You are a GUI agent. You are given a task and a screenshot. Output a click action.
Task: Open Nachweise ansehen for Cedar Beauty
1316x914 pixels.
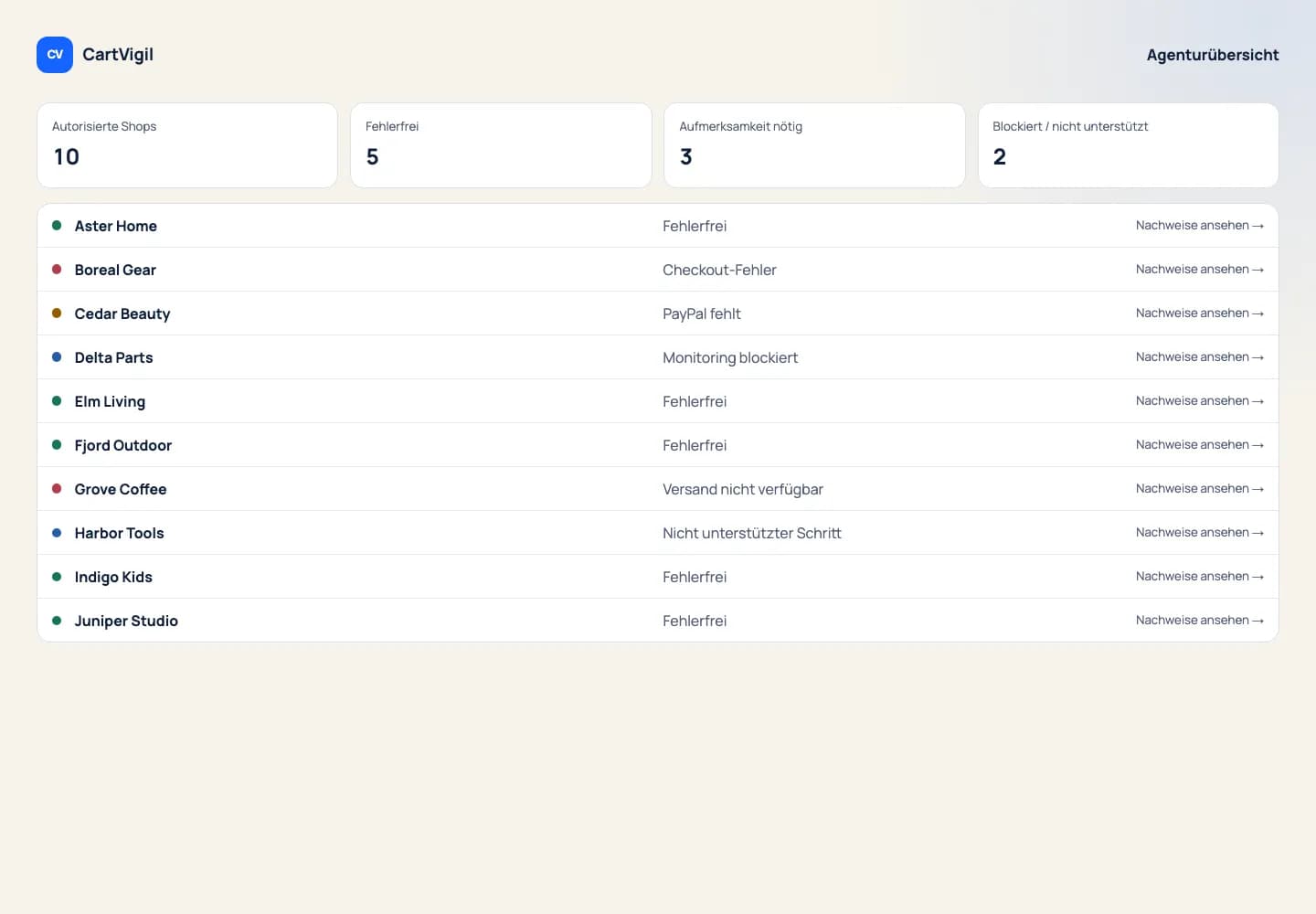(x=1199, y=313)
